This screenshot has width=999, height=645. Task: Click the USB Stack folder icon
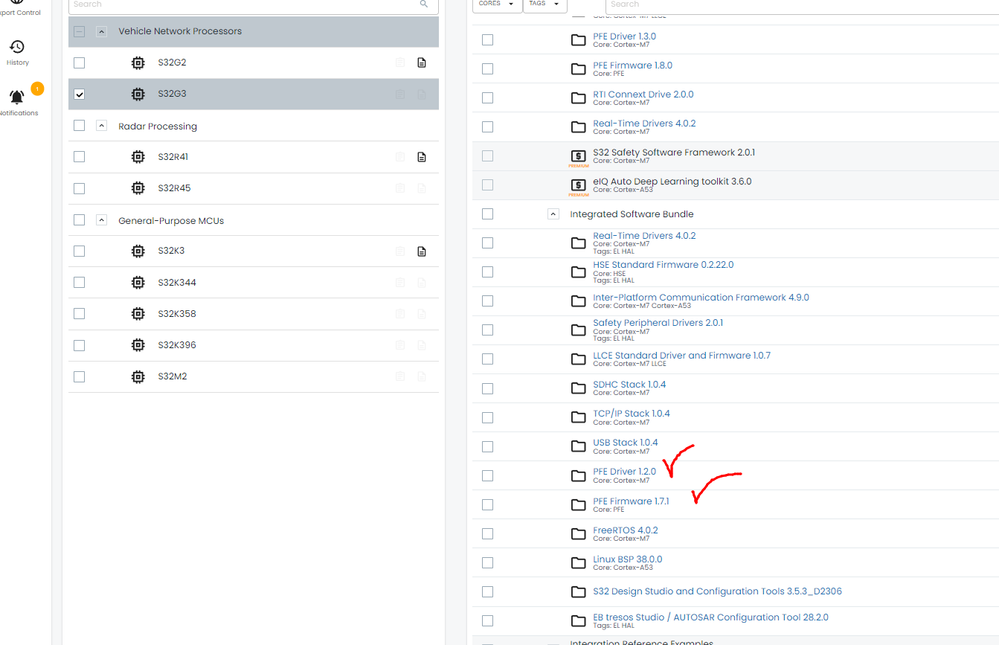click(578, 446)
